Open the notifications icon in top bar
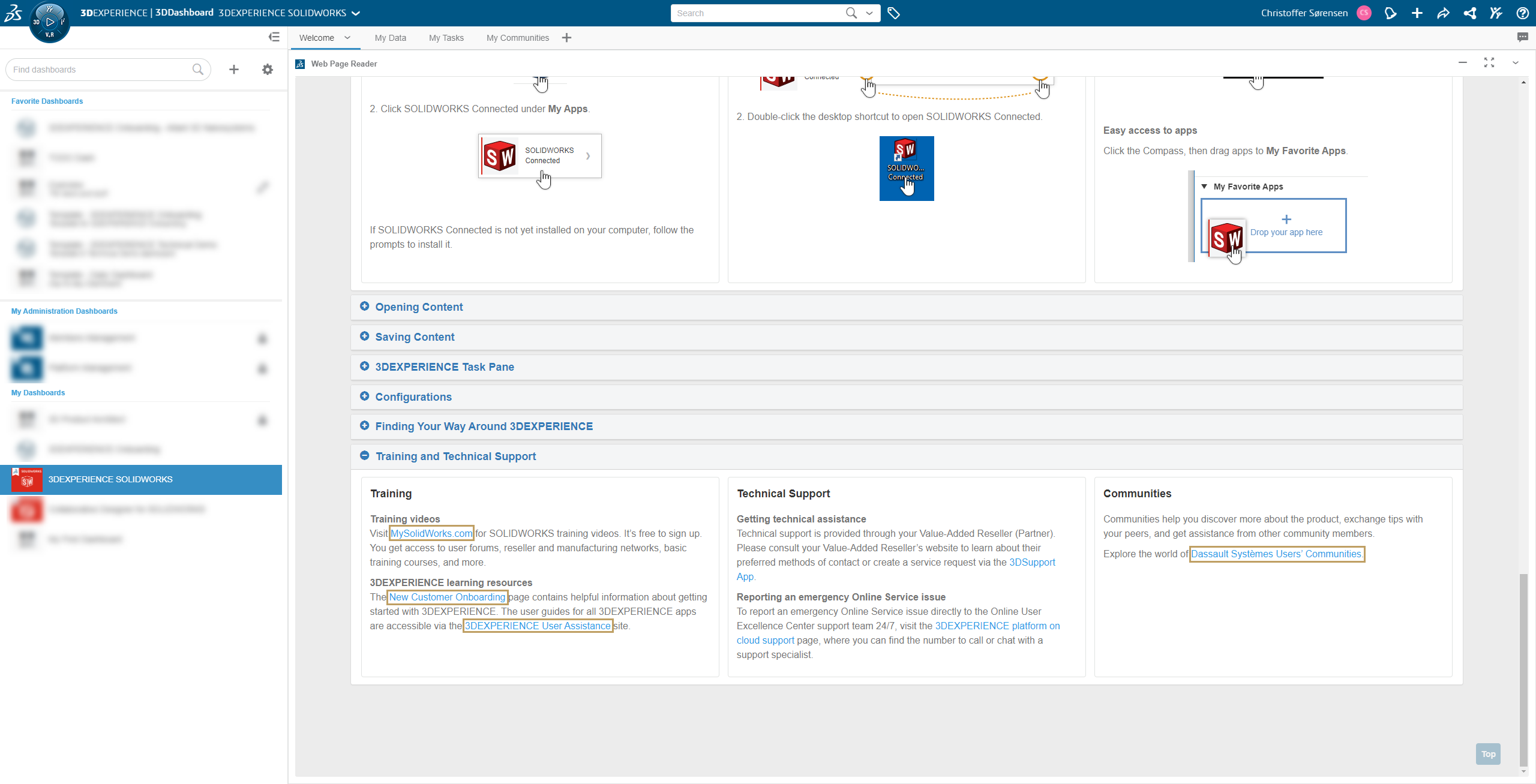This screenshot has height=784, width=1536. (1390, 13)
